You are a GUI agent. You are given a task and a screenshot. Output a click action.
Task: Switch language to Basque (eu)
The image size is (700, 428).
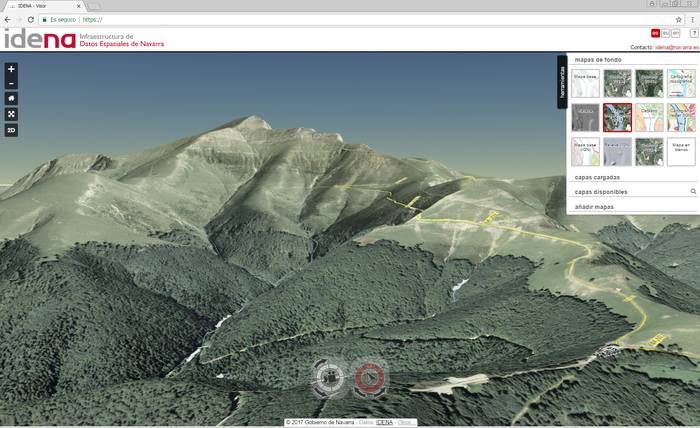(665, 33)
